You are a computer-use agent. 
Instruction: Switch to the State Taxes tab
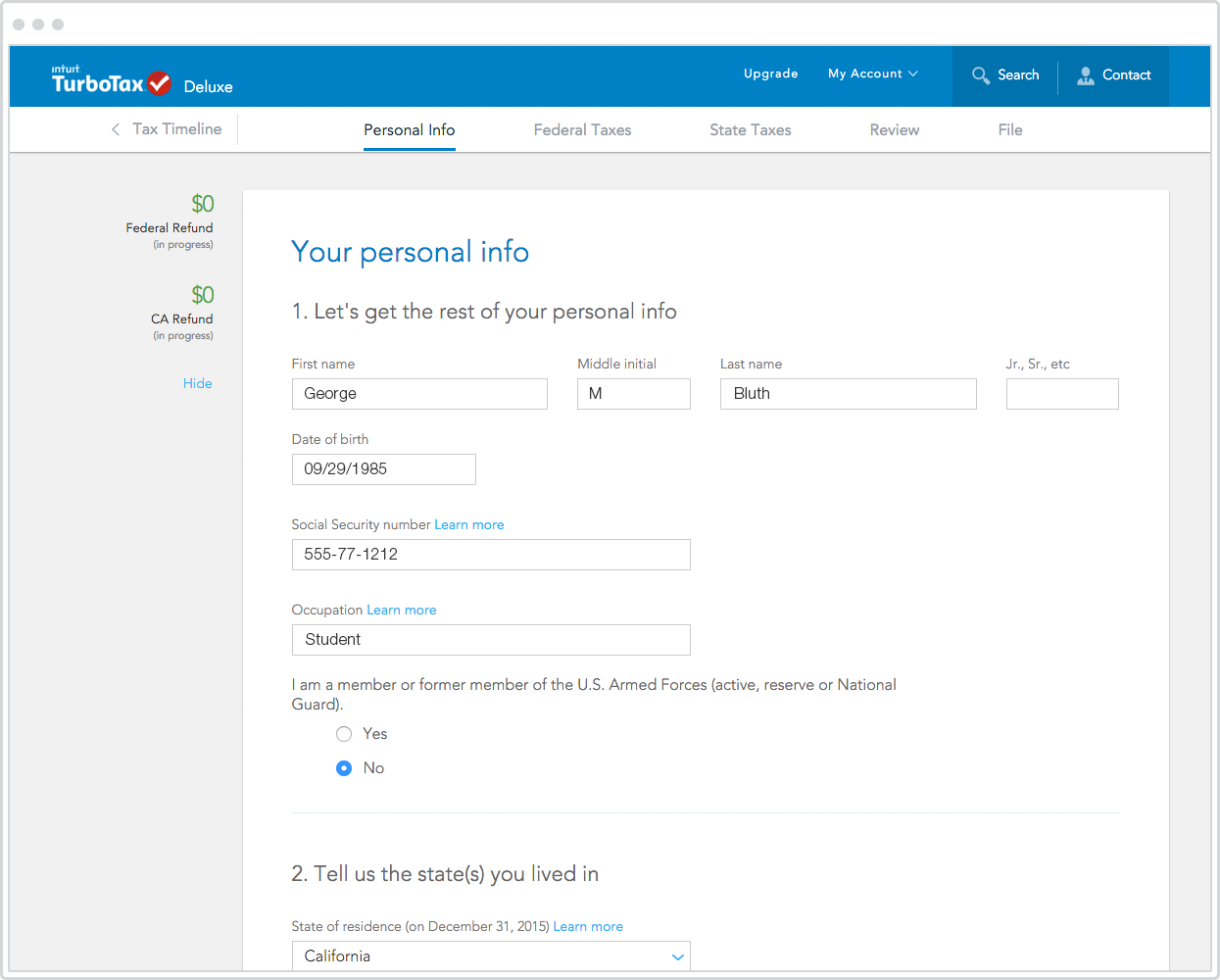[x=751, y=130]
